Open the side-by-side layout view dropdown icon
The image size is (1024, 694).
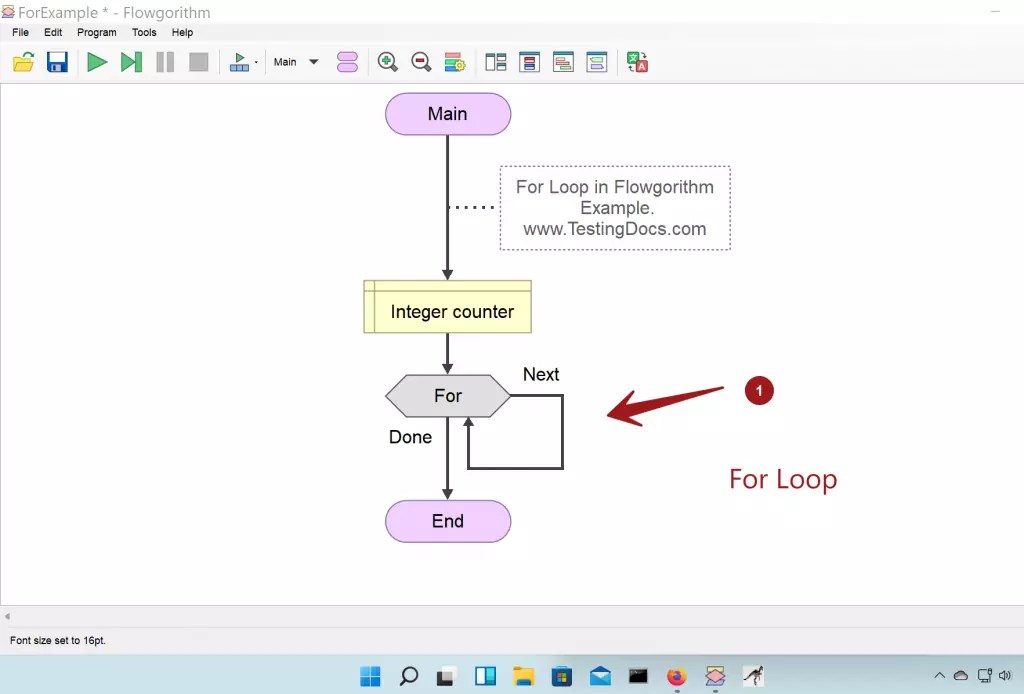coord(494,61)
